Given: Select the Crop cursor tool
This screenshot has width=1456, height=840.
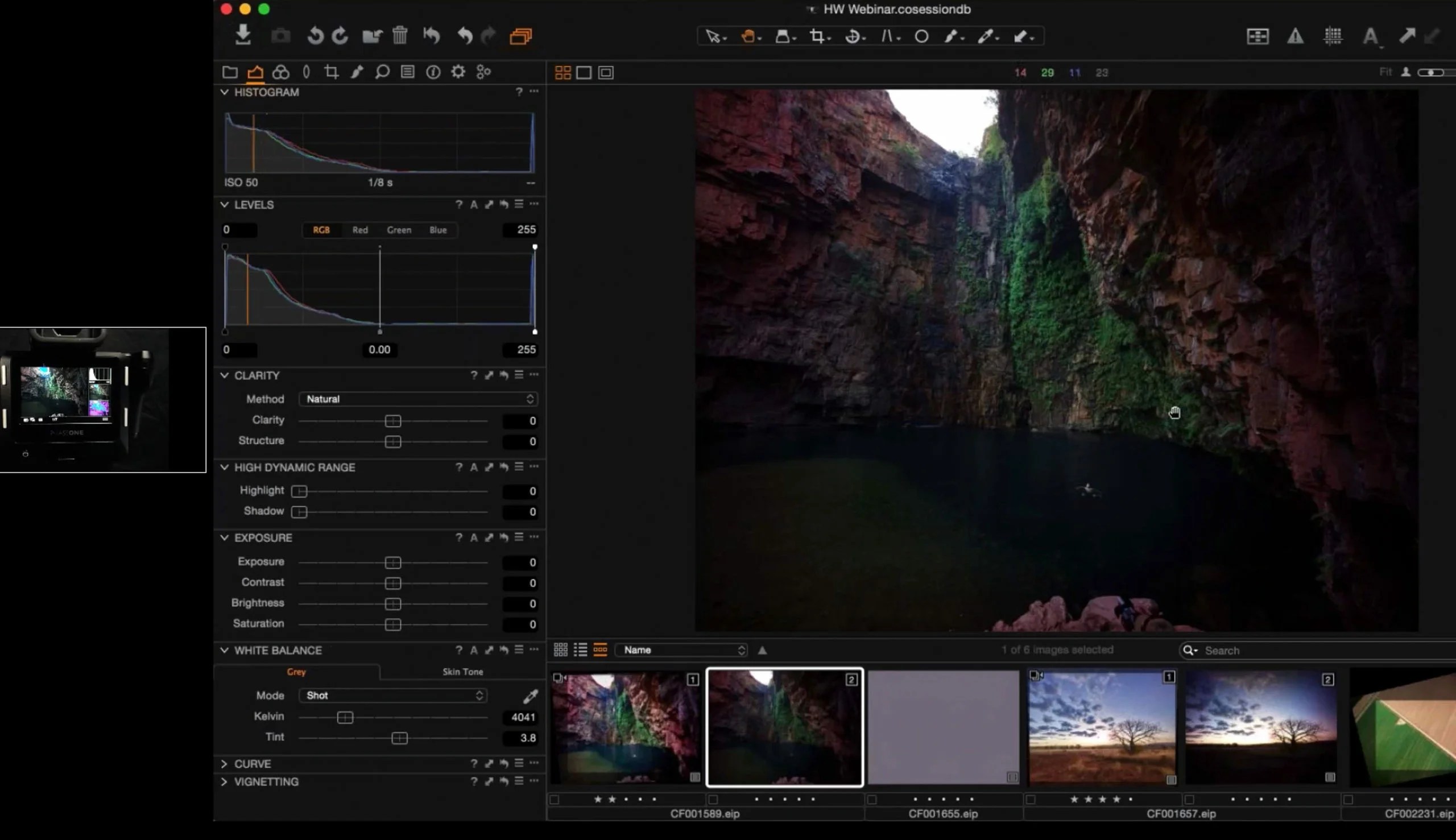Looking at the screenshot, I should 817,36.
